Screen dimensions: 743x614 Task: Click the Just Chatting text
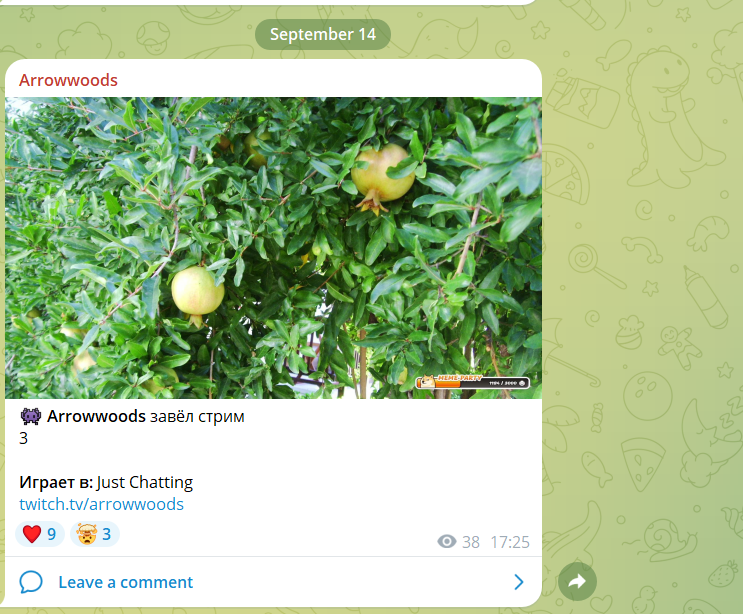(145, 482)
